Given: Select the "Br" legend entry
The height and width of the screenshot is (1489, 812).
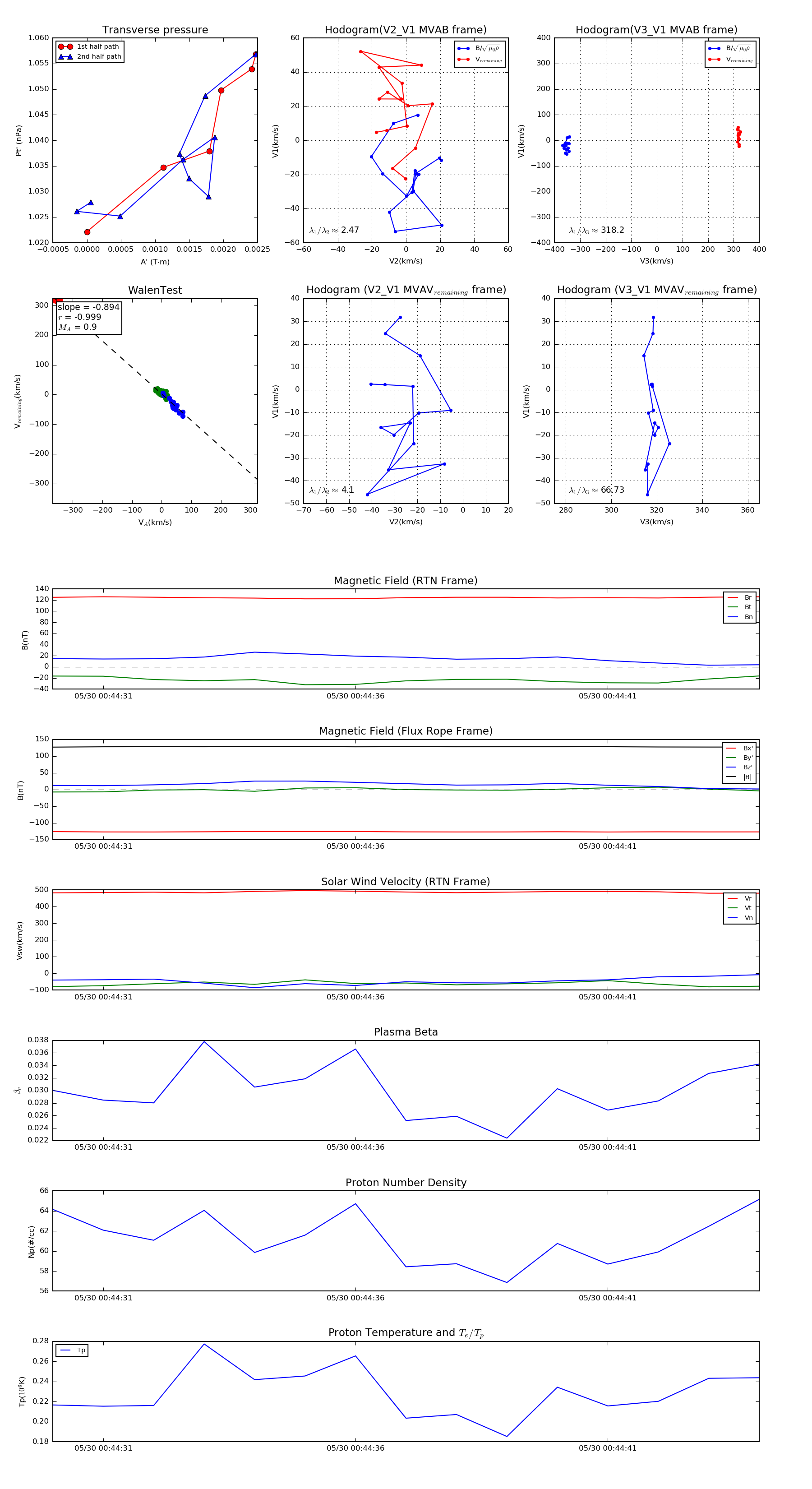Looking at the screenshot, I should (740, 598).
